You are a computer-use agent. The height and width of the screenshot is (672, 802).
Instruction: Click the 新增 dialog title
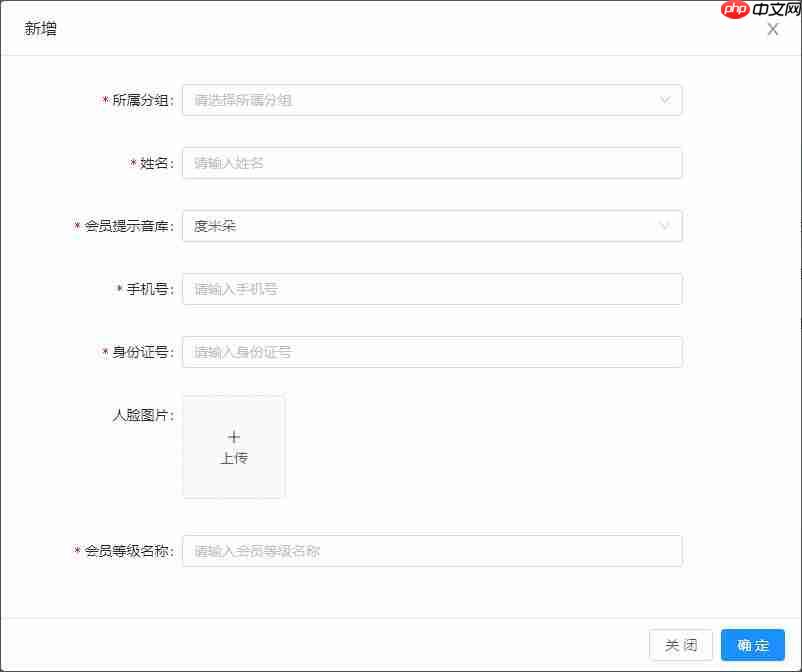[x=40, y=29]
